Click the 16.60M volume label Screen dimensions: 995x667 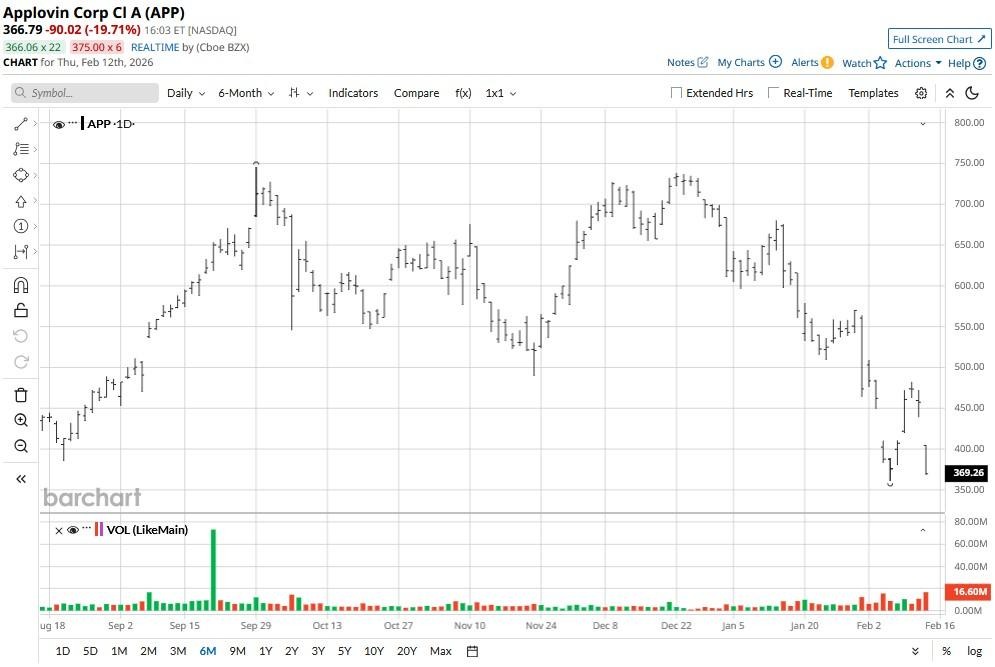pos(968,591)
